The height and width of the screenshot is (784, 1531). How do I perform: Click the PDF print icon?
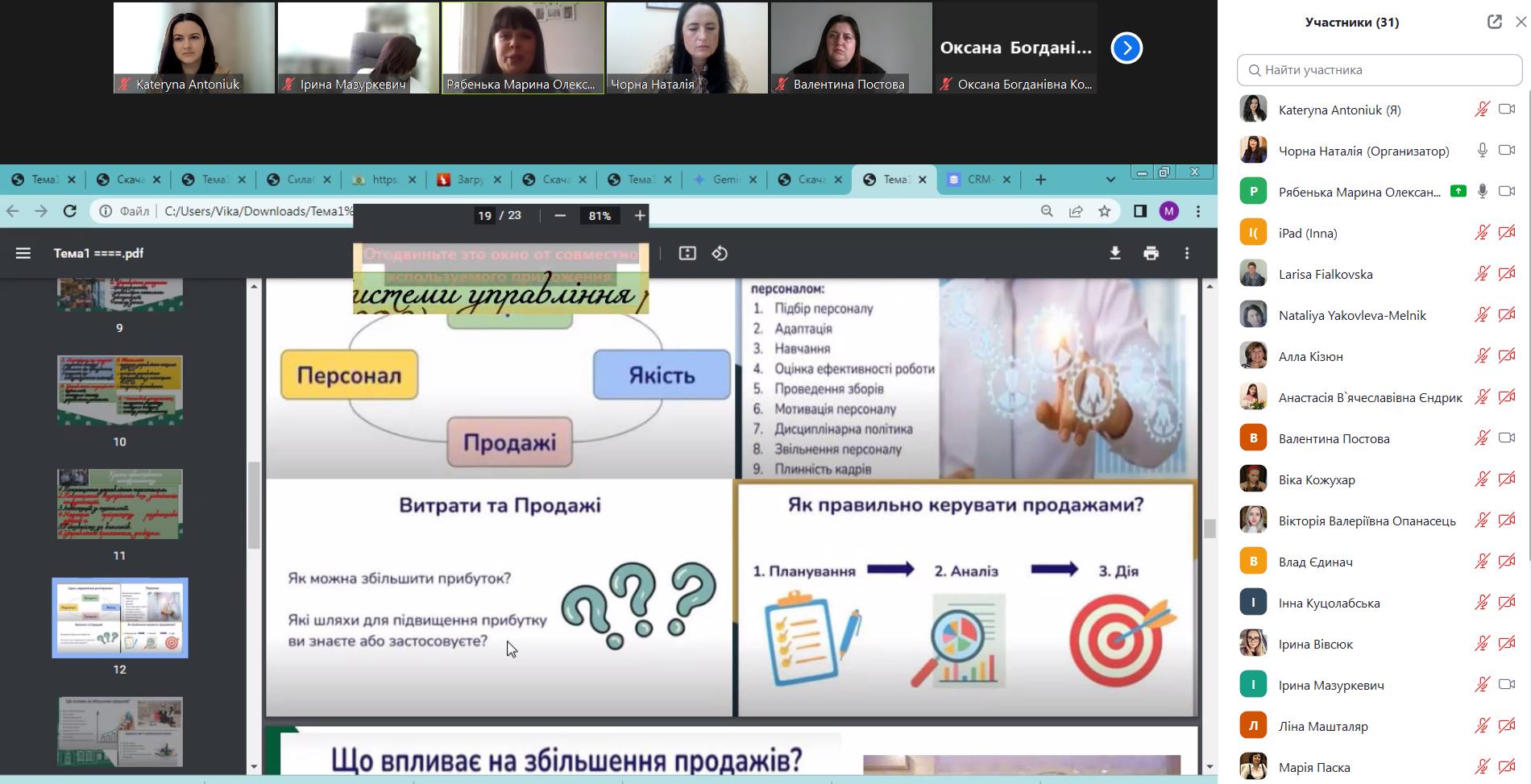click(1151, 253)
